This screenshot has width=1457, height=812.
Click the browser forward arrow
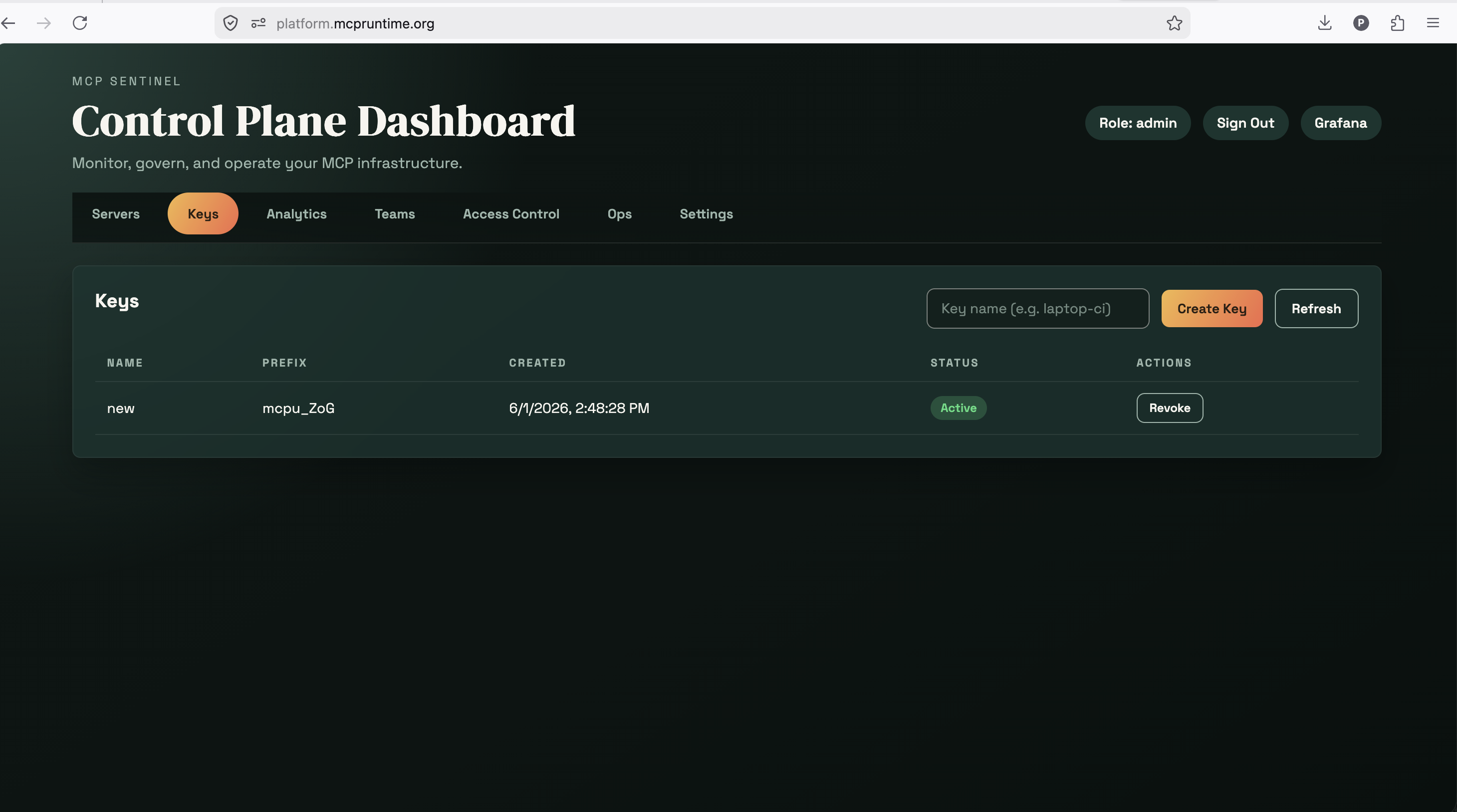point(43,23)
